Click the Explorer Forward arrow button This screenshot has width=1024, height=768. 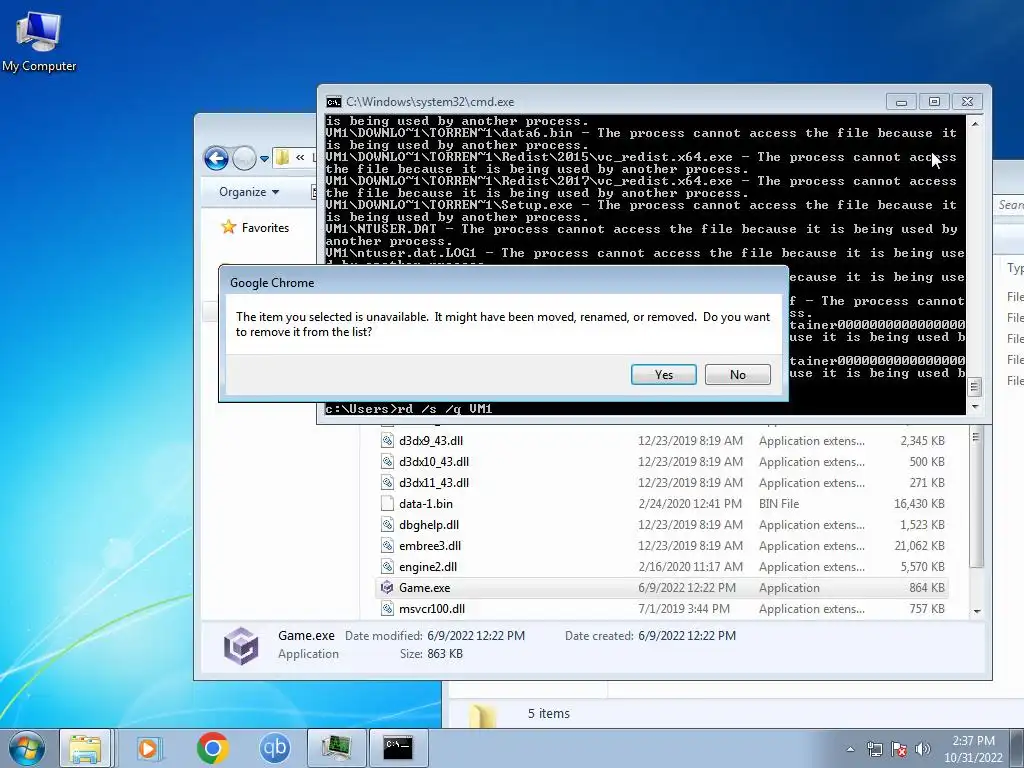[x=244, y=158]
